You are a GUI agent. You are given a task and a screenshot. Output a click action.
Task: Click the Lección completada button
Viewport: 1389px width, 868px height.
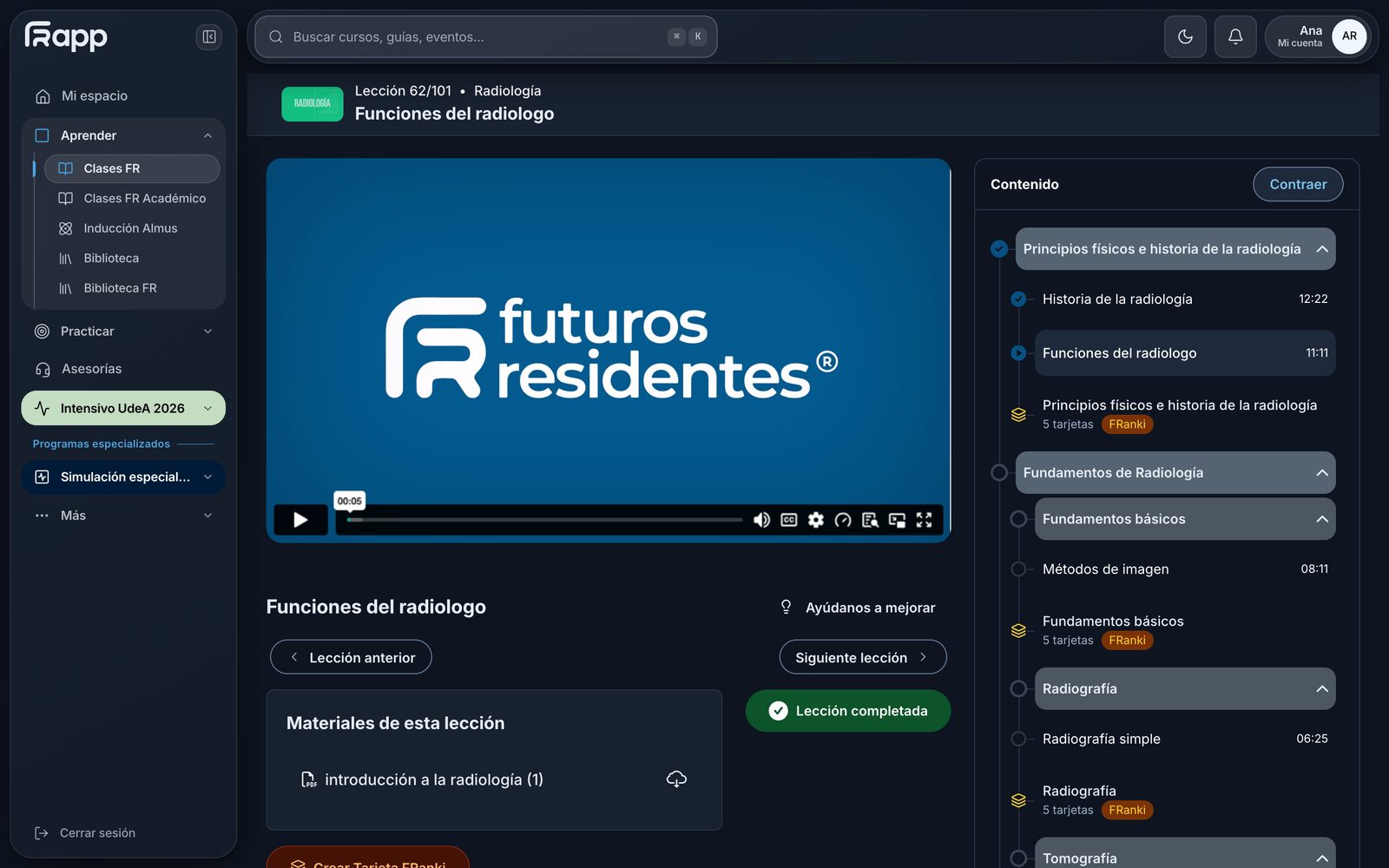coord(848,711)
